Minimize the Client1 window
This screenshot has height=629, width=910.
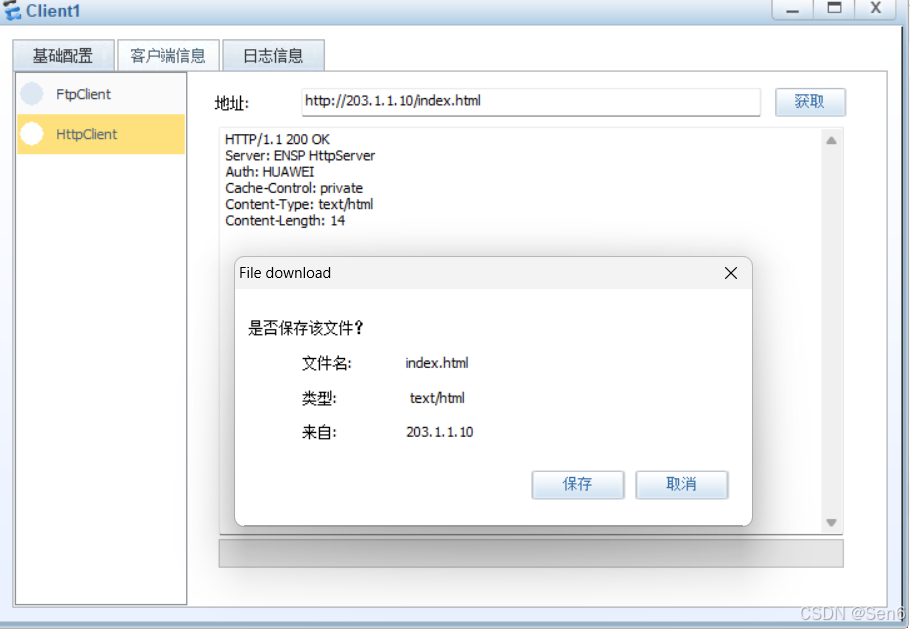(x=792, y=9)
